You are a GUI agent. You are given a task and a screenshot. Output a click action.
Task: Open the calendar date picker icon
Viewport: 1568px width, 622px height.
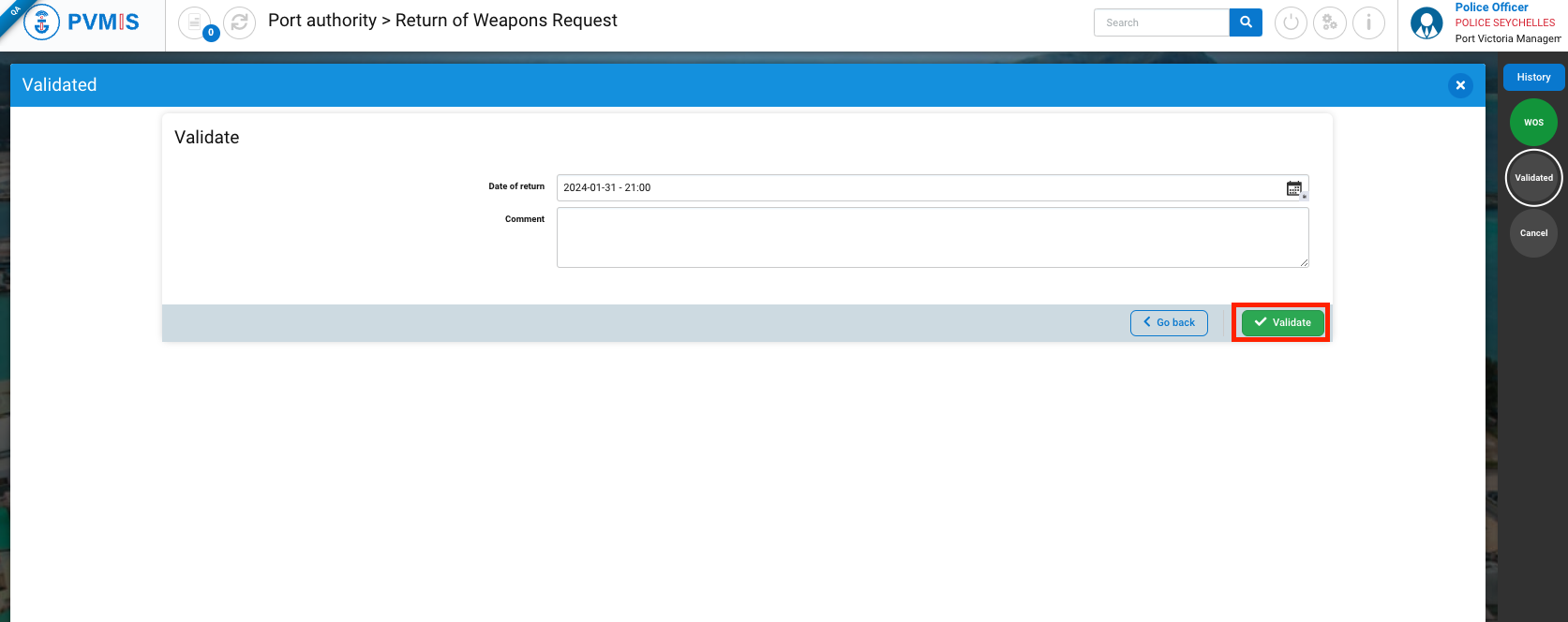pos(1294,188)
